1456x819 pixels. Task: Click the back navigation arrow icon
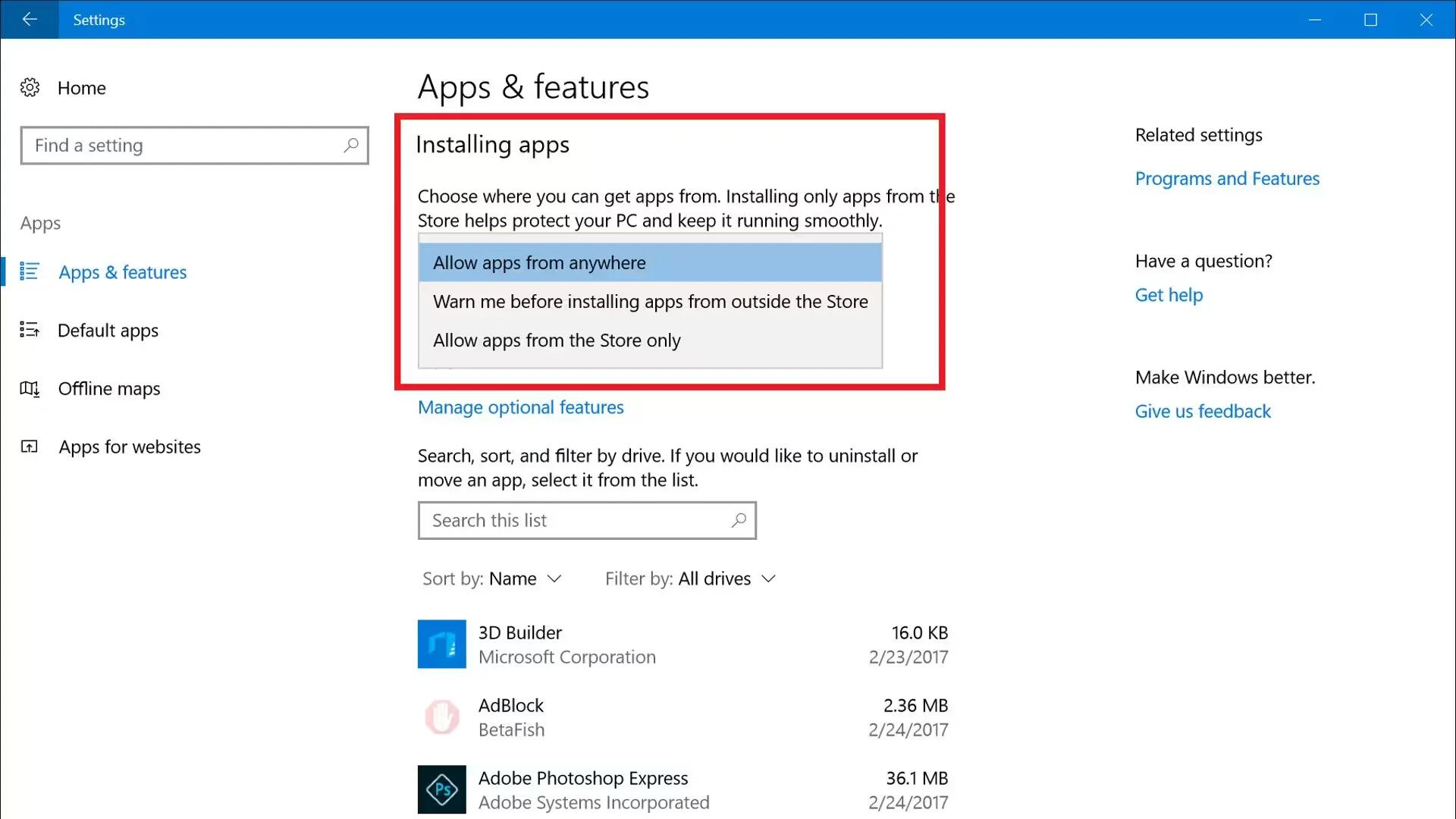tap(30, 19)
